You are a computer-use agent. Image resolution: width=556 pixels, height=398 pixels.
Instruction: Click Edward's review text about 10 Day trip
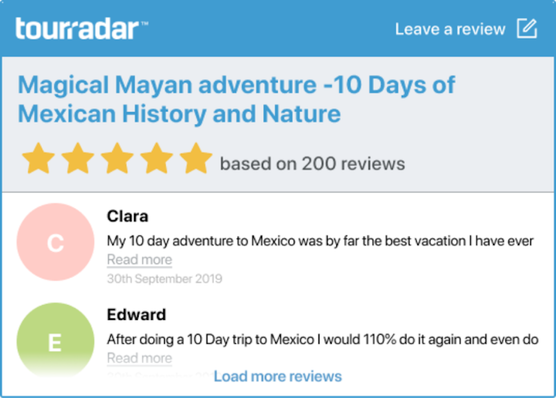(323, 339)
